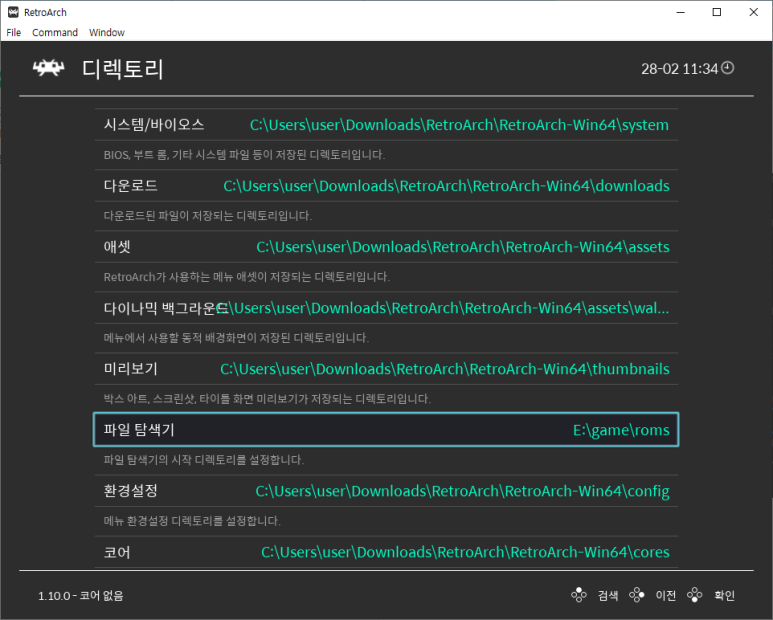
Task: Click the 이전 label in the footer
Action: [x=666, y=595]
